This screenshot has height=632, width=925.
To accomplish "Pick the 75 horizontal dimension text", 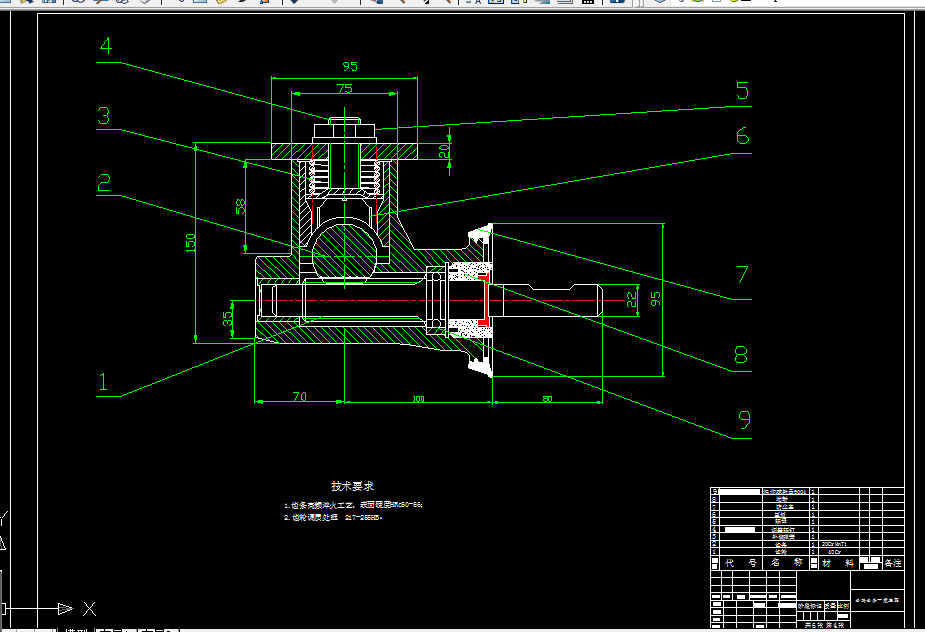I will [x=345, y=89].
